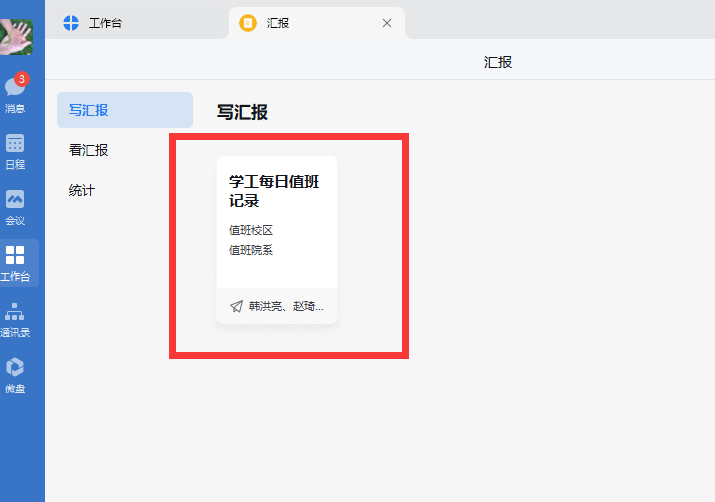This screenshot has height=502, width=715.
Task: Open the 通讯录 contacts sidebar icon
Action: click(15, 320)
